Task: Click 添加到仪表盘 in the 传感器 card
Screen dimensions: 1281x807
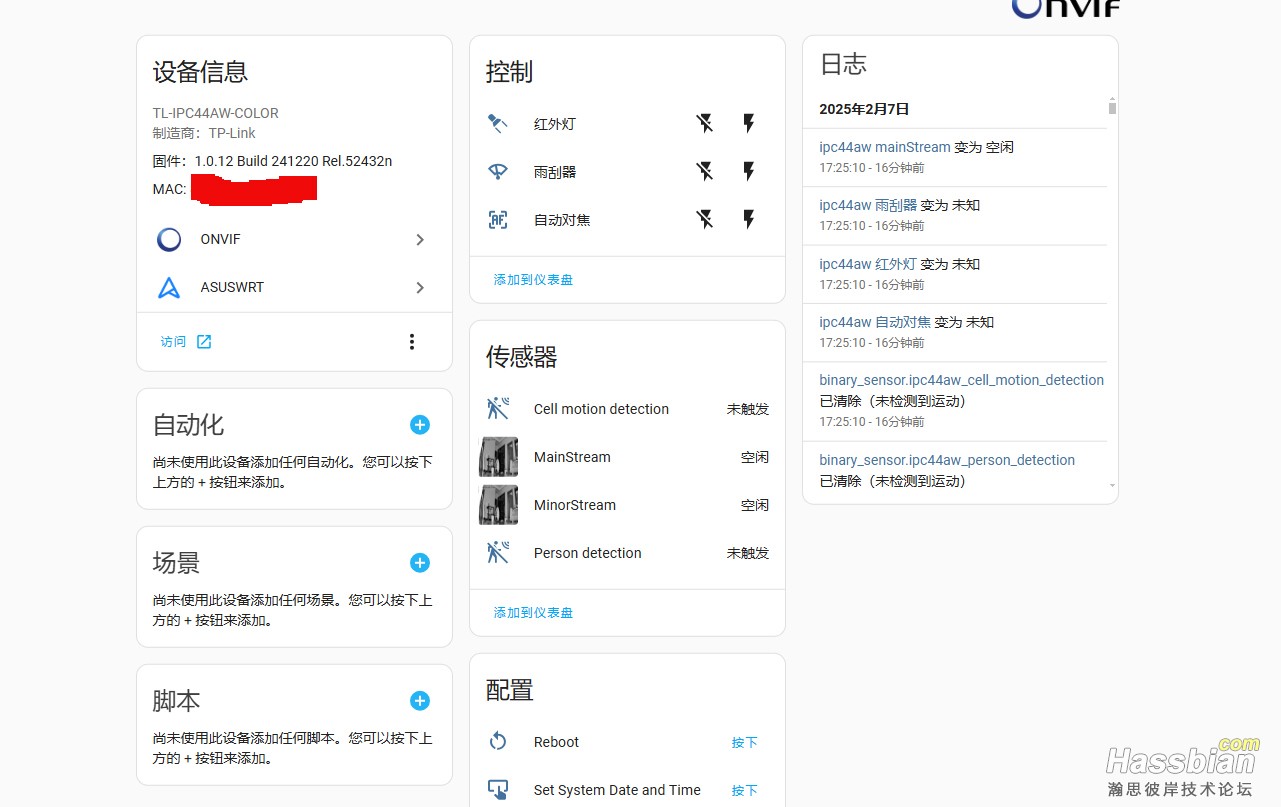Action: click(x=533, y=612)
